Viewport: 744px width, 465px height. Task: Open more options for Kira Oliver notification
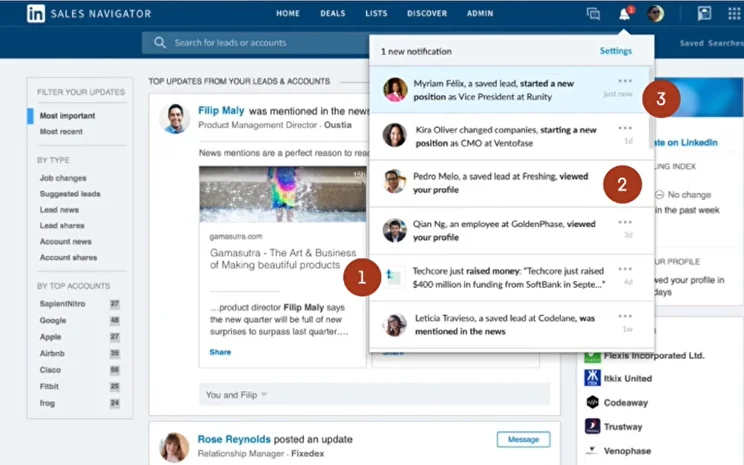click(x=625, y=128)
